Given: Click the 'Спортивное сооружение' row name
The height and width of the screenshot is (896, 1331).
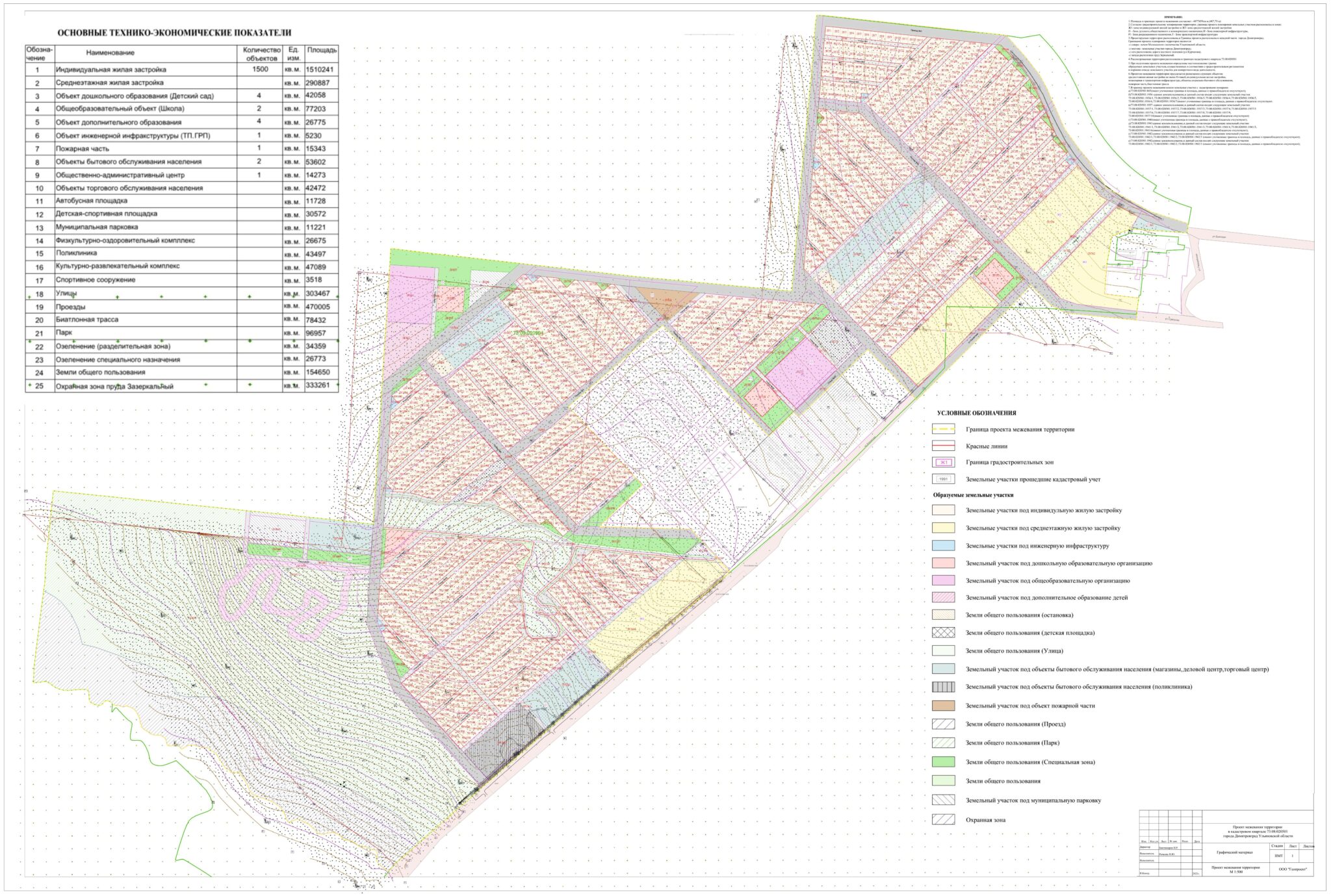Looking at the screenshot, I should (96, 280).
